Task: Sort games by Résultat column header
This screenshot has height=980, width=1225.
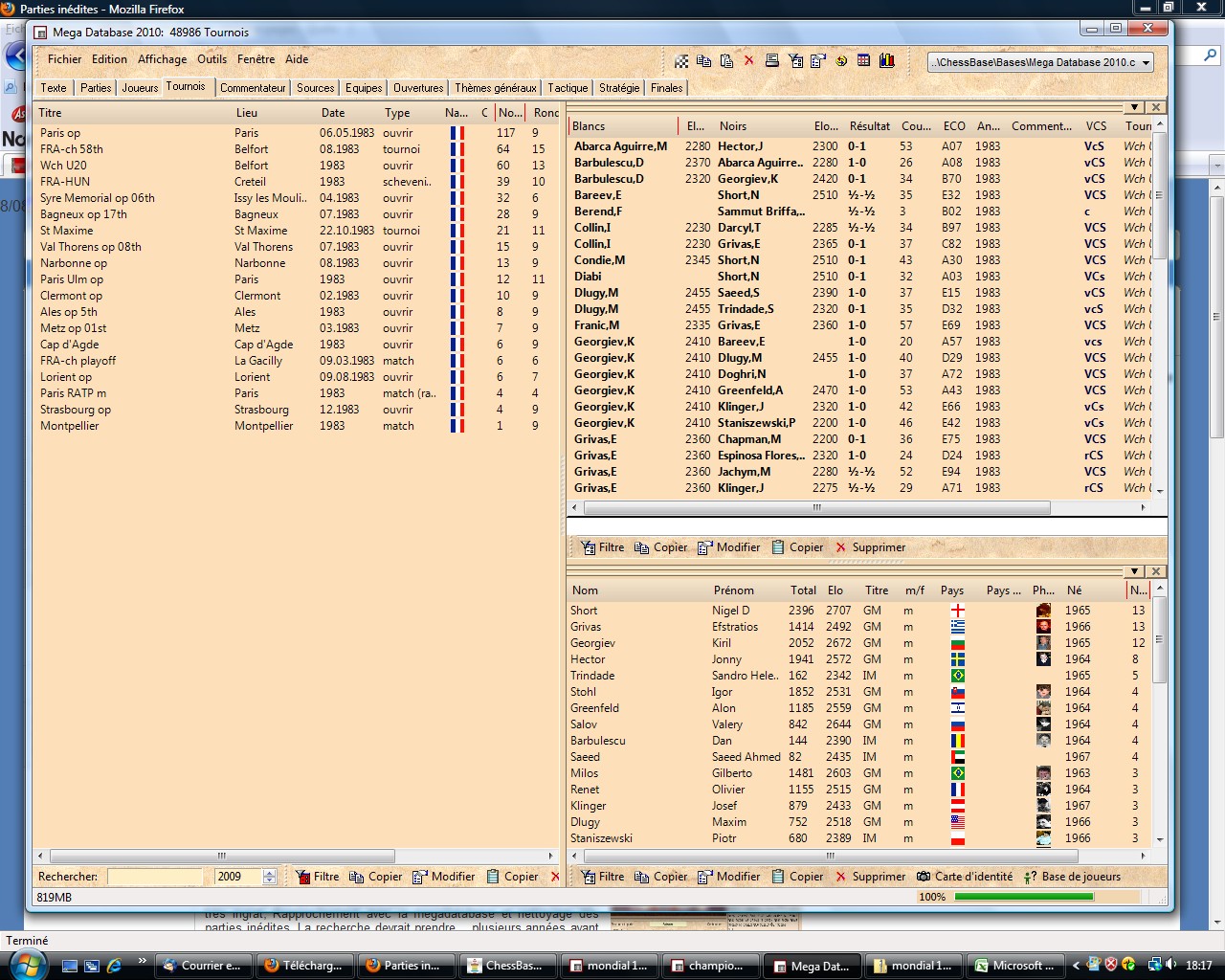Action: coord(870,126)
